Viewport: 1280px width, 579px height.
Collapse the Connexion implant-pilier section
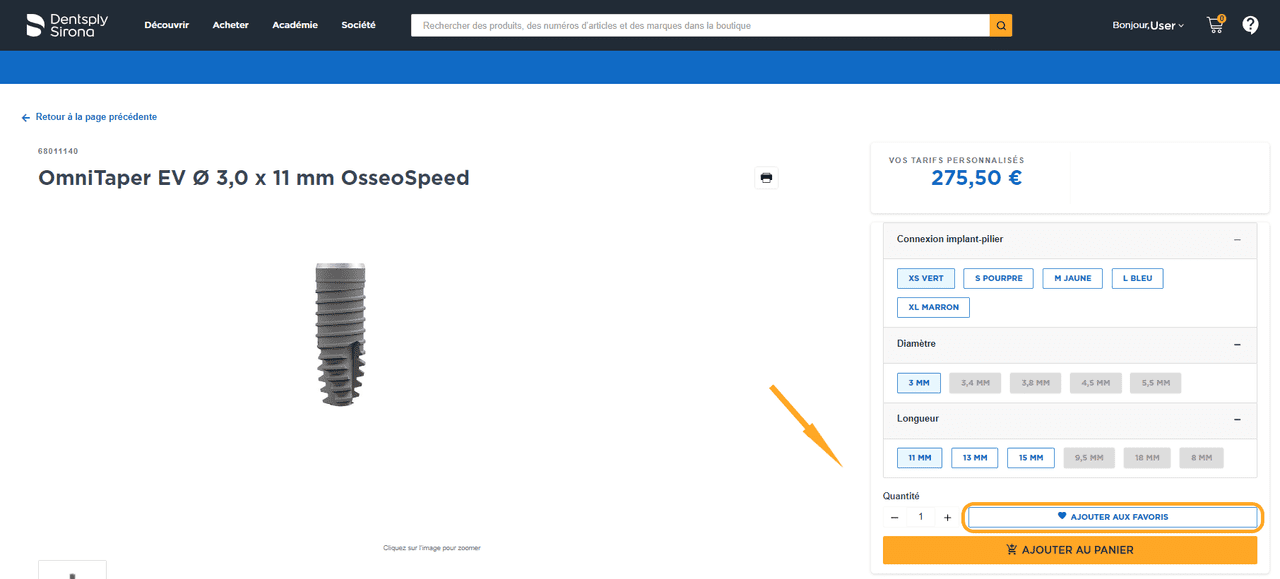pyautogui.click(x=1237, y=240)
